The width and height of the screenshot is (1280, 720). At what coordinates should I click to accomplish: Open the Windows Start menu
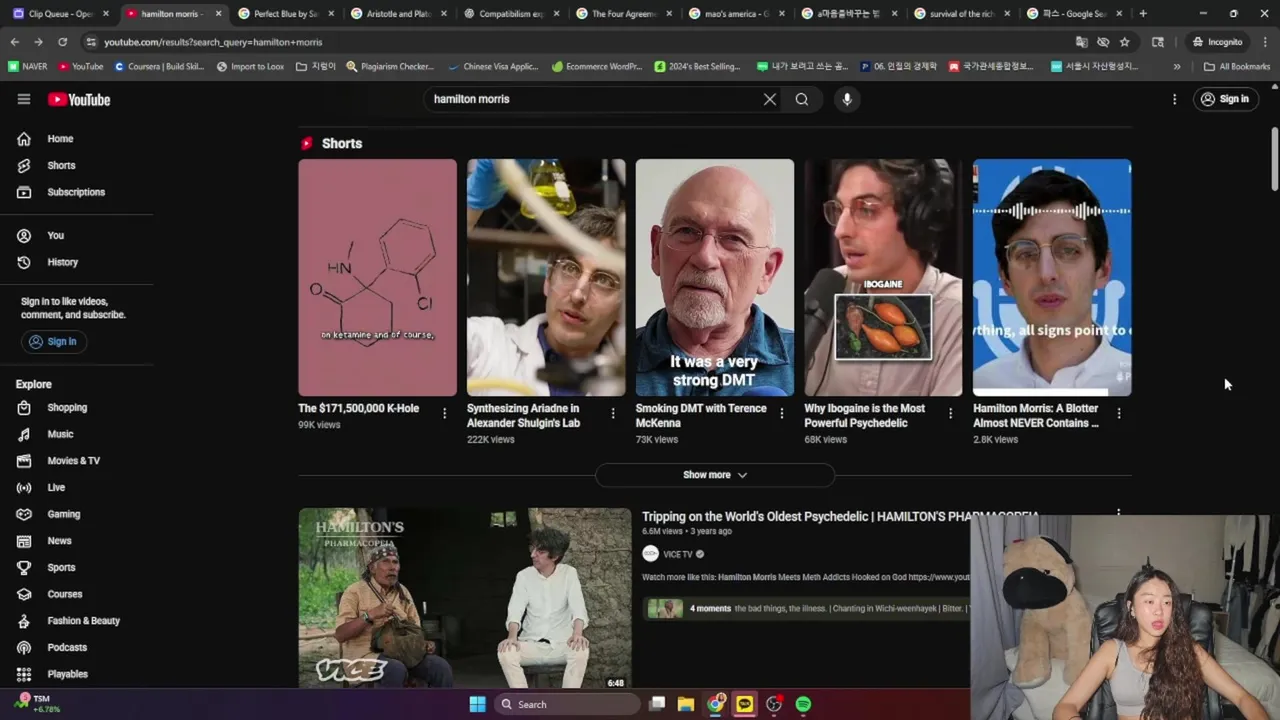[478, 704]
